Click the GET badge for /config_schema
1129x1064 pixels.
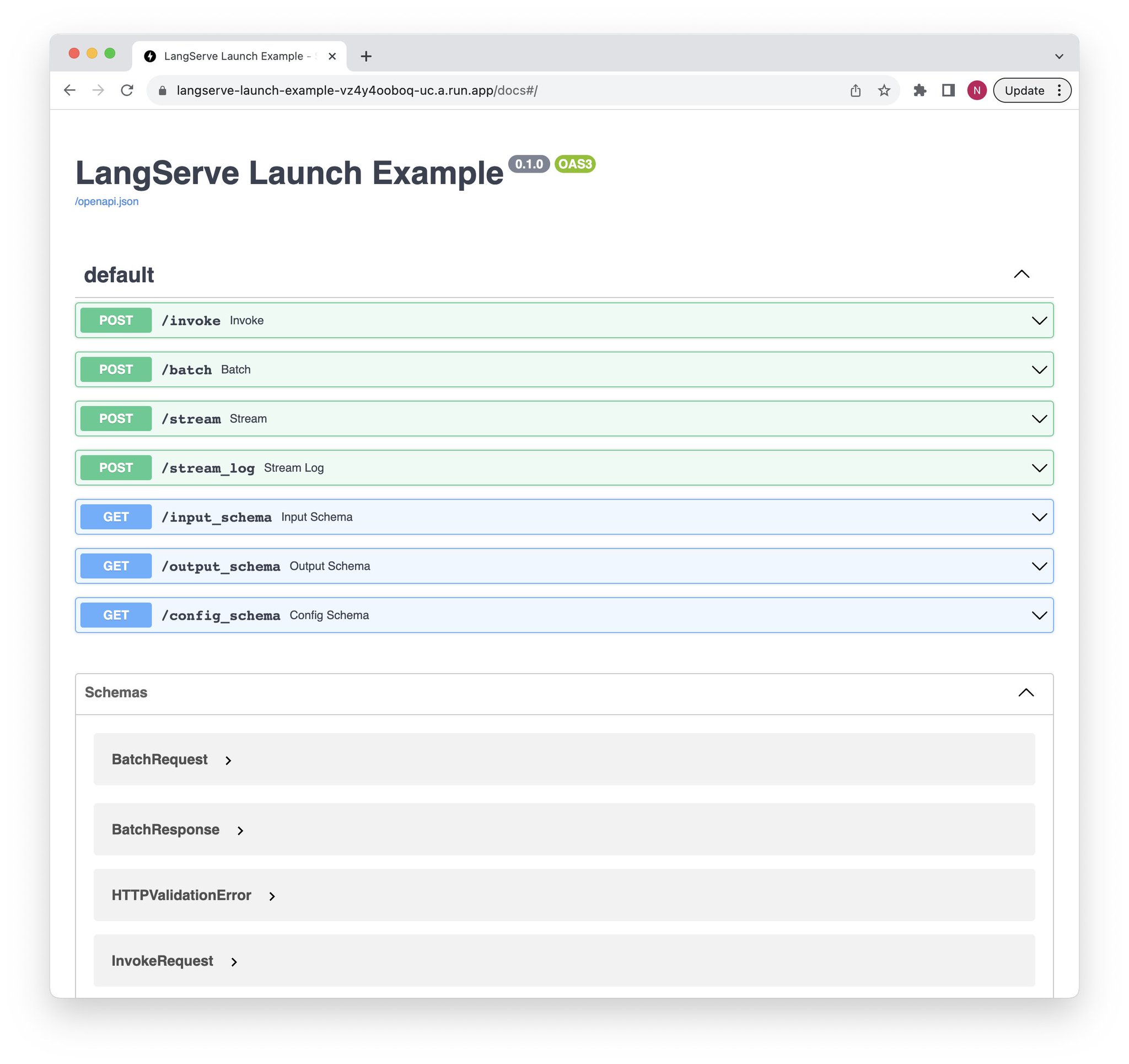pos(116,615)
